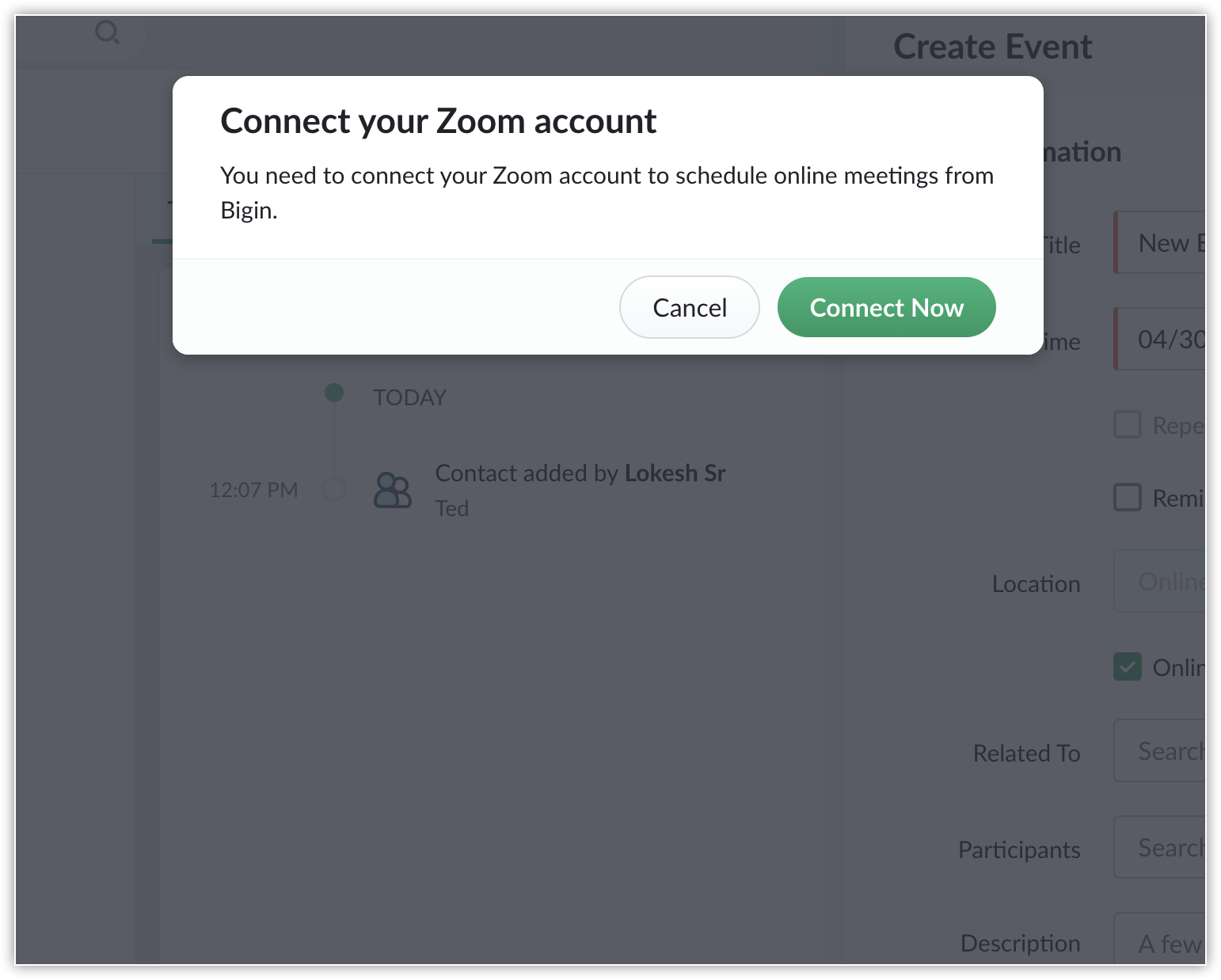Cancel the Zoom connection dialog

coord(689,307)
